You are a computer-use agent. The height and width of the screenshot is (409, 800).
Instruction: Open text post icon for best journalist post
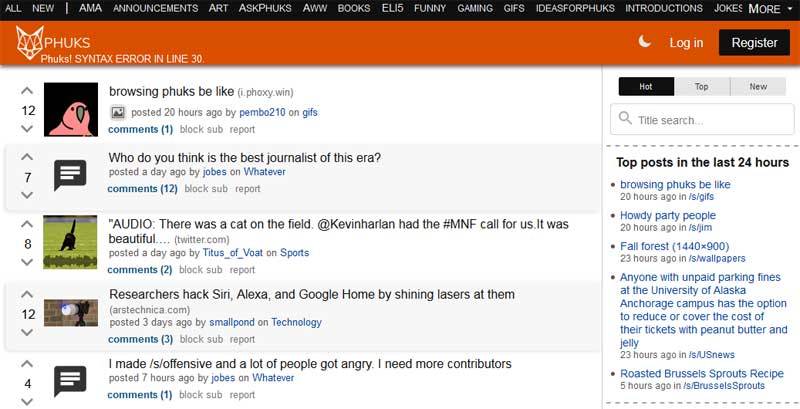pyautogui.click(x=70, y=175)
